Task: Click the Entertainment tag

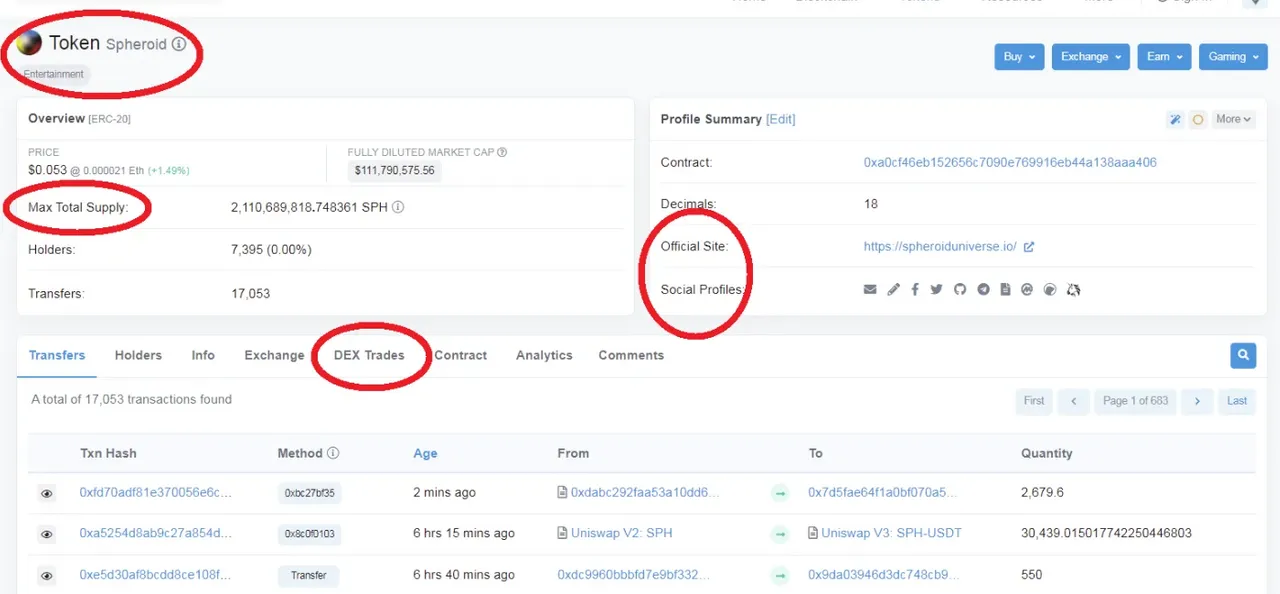Action: tap(54, 74)
